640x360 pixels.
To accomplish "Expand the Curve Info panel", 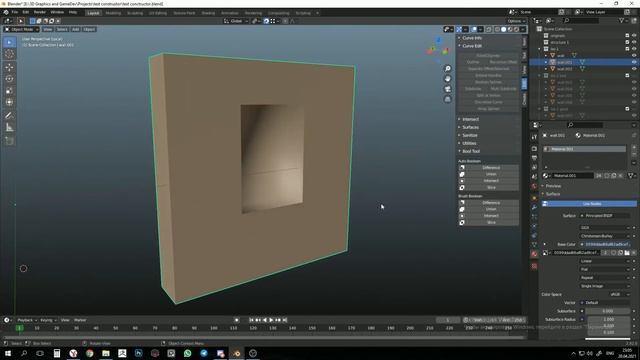I will (x=472, y=38).
